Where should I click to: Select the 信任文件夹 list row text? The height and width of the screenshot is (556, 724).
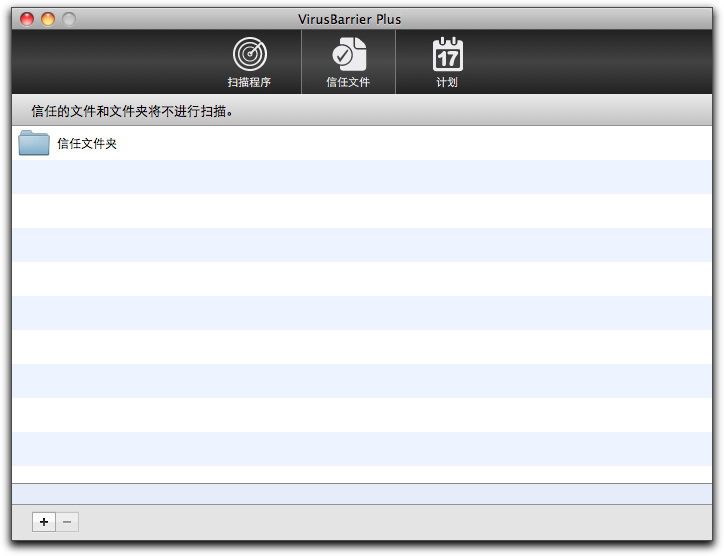coord(87,144)
